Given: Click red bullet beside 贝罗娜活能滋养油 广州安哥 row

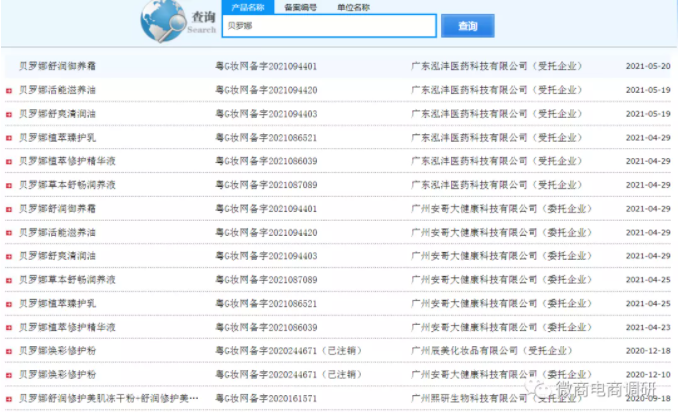Looking at the screenshot, I should click(9, 233).
